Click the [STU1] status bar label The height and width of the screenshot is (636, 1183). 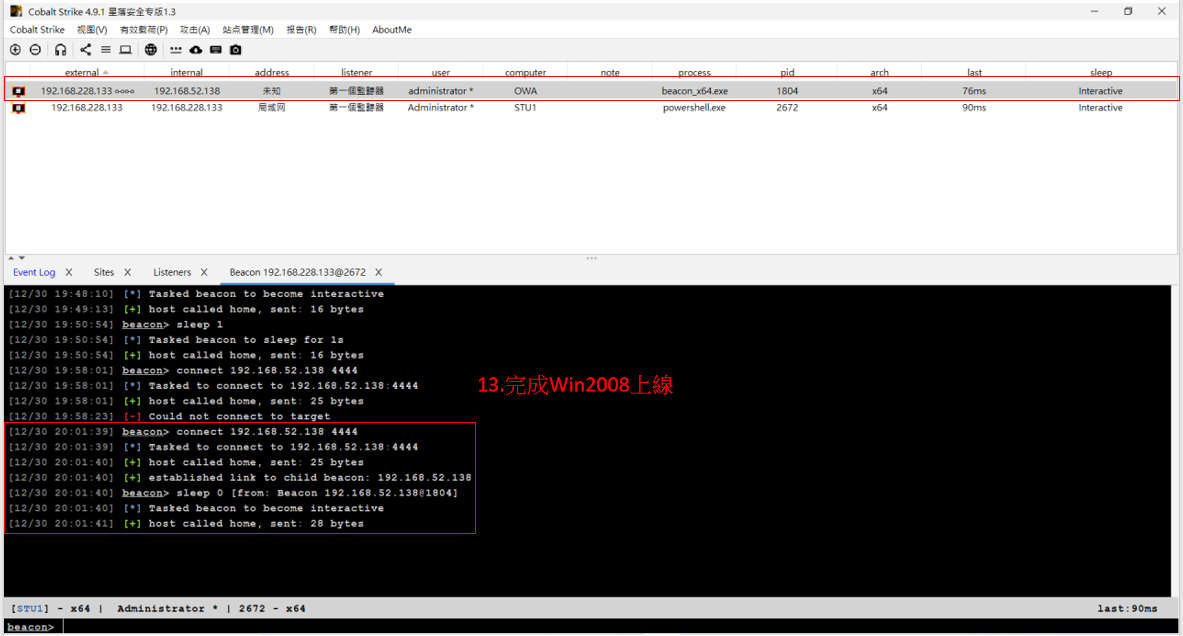[x=30, y=608]
